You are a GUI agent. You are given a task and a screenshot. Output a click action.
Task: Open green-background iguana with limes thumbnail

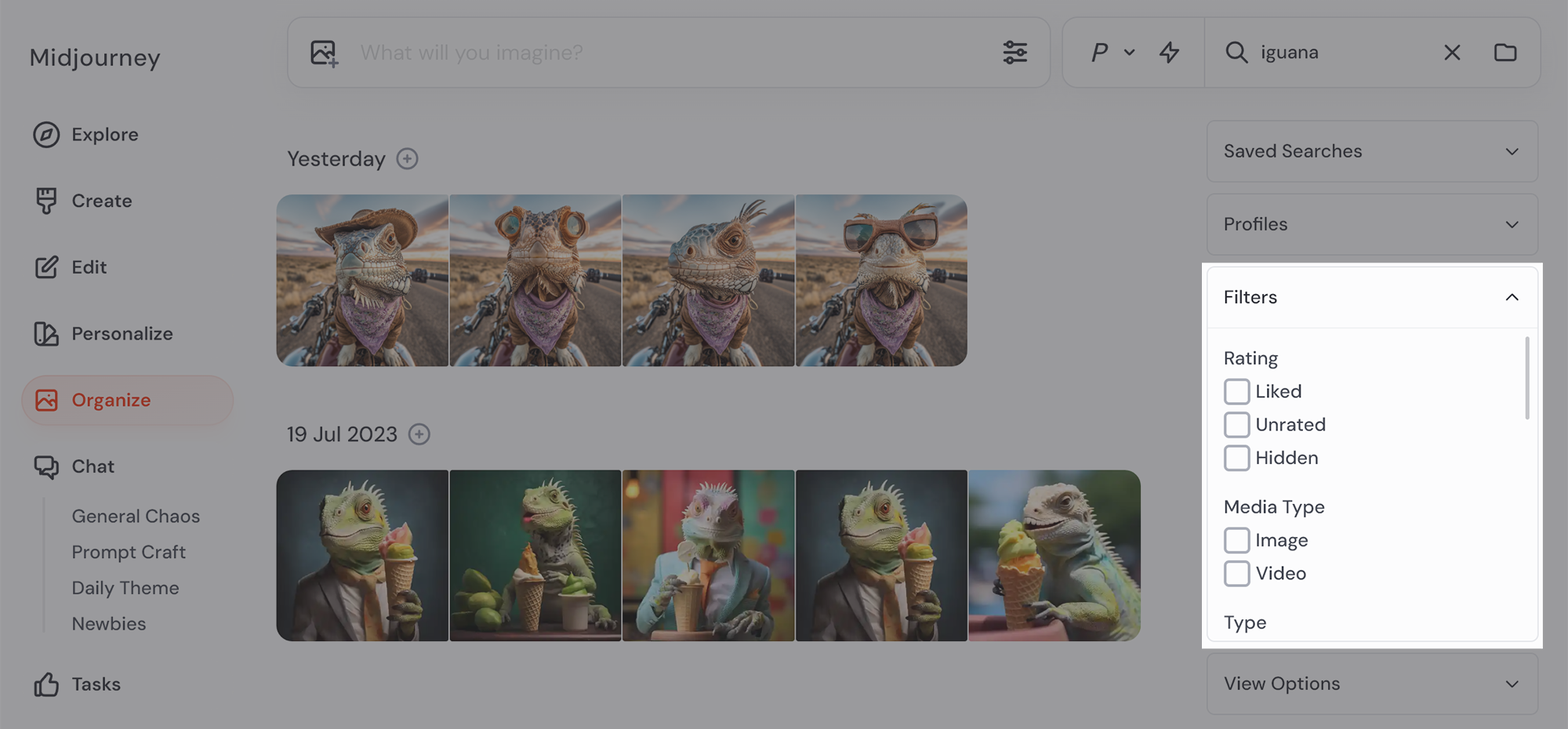point(535,556)
